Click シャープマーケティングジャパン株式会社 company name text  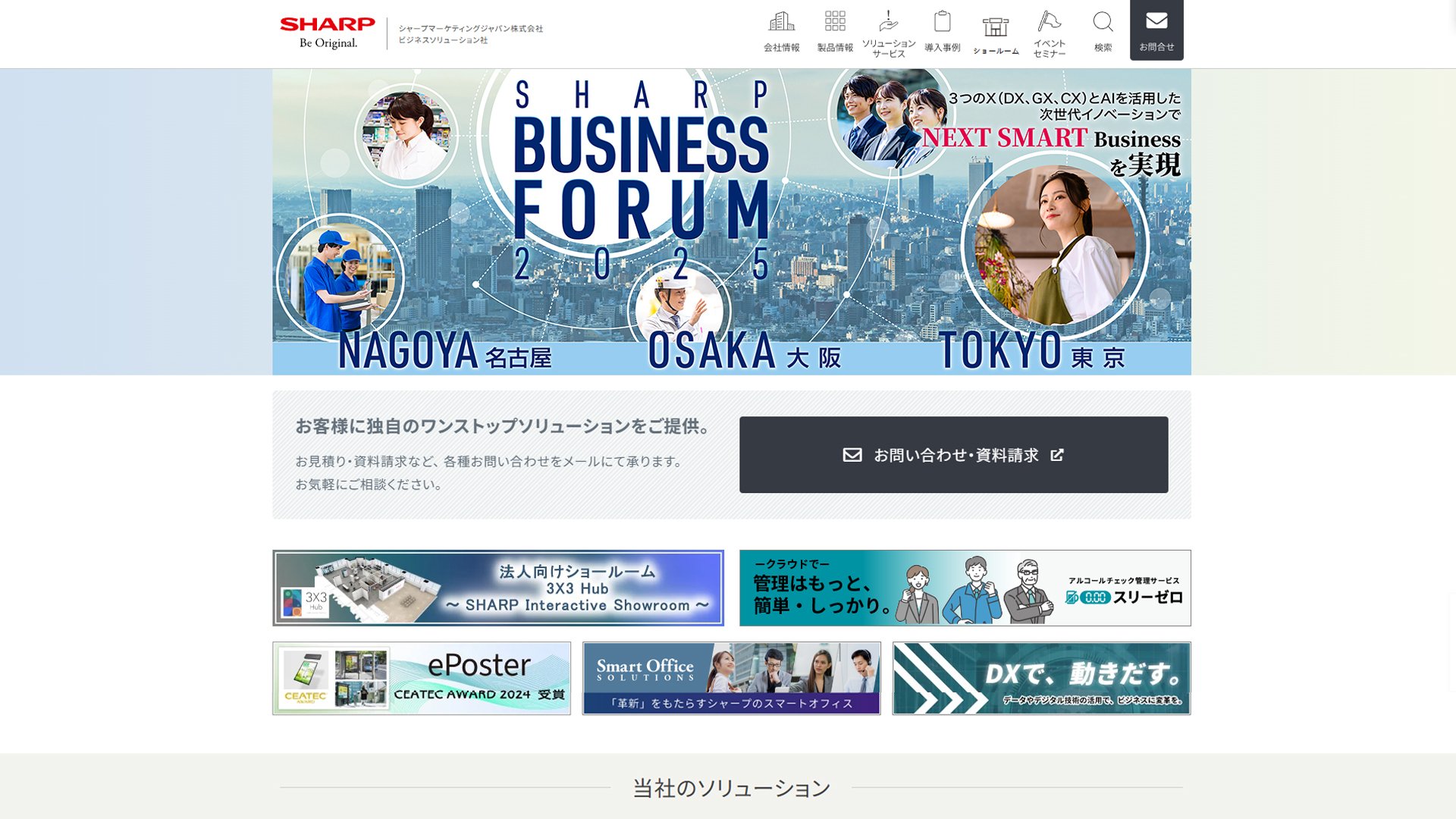tap(471, 29)
